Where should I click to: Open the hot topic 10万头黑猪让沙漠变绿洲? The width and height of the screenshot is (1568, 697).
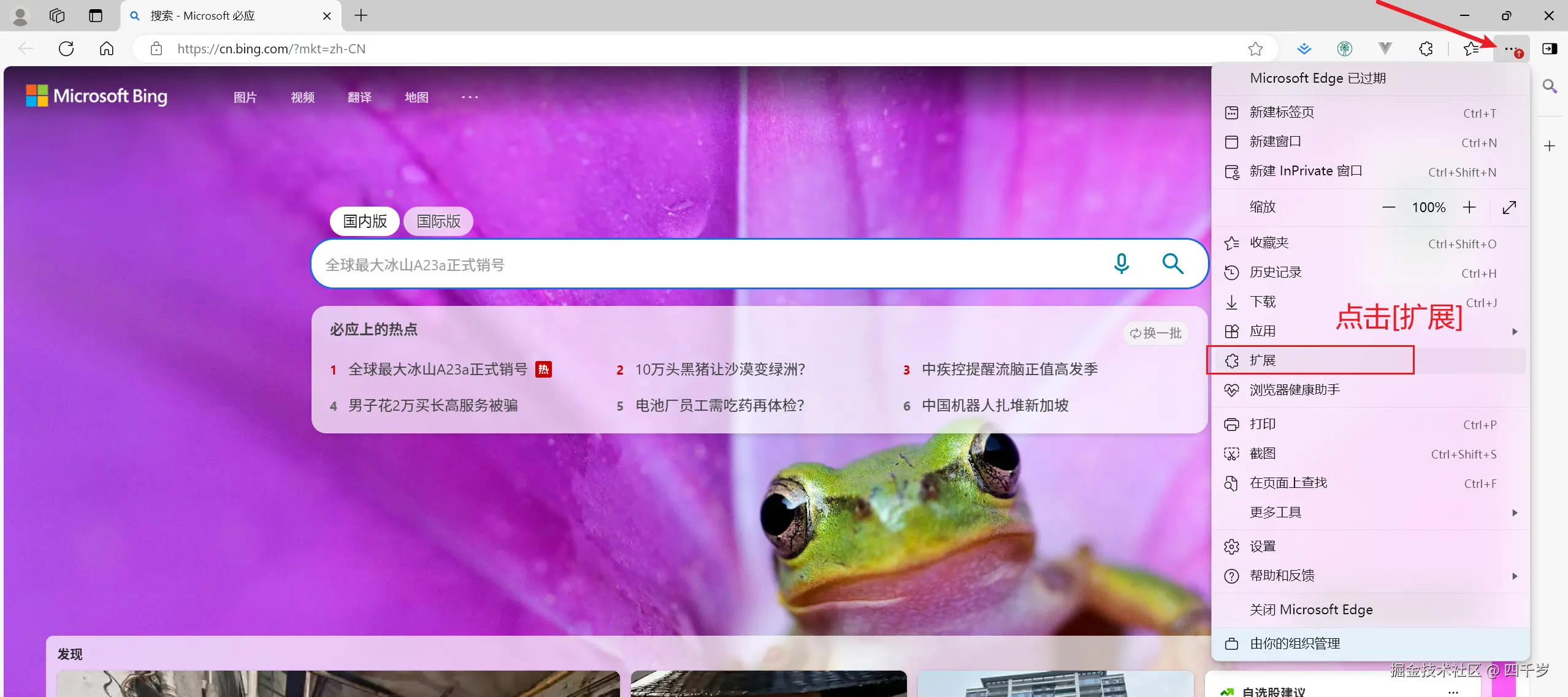click(x=721, y=368)
